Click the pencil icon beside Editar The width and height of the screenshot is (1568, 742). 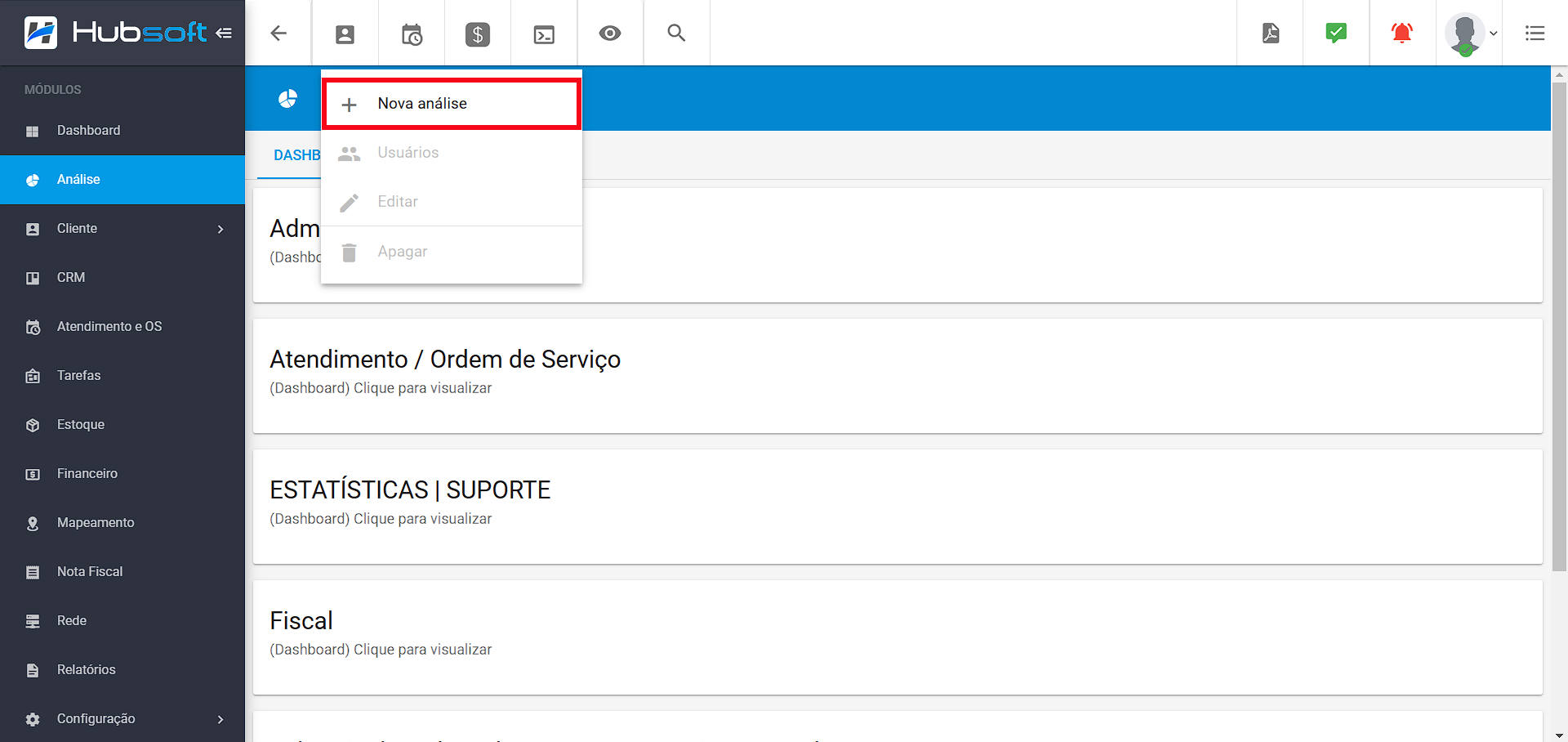350,203
